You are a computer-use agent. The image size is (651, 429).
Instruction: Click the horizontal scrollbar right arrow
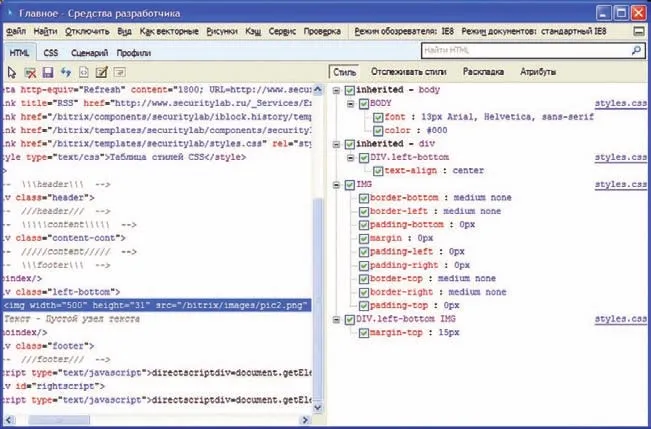click(306, 420)
